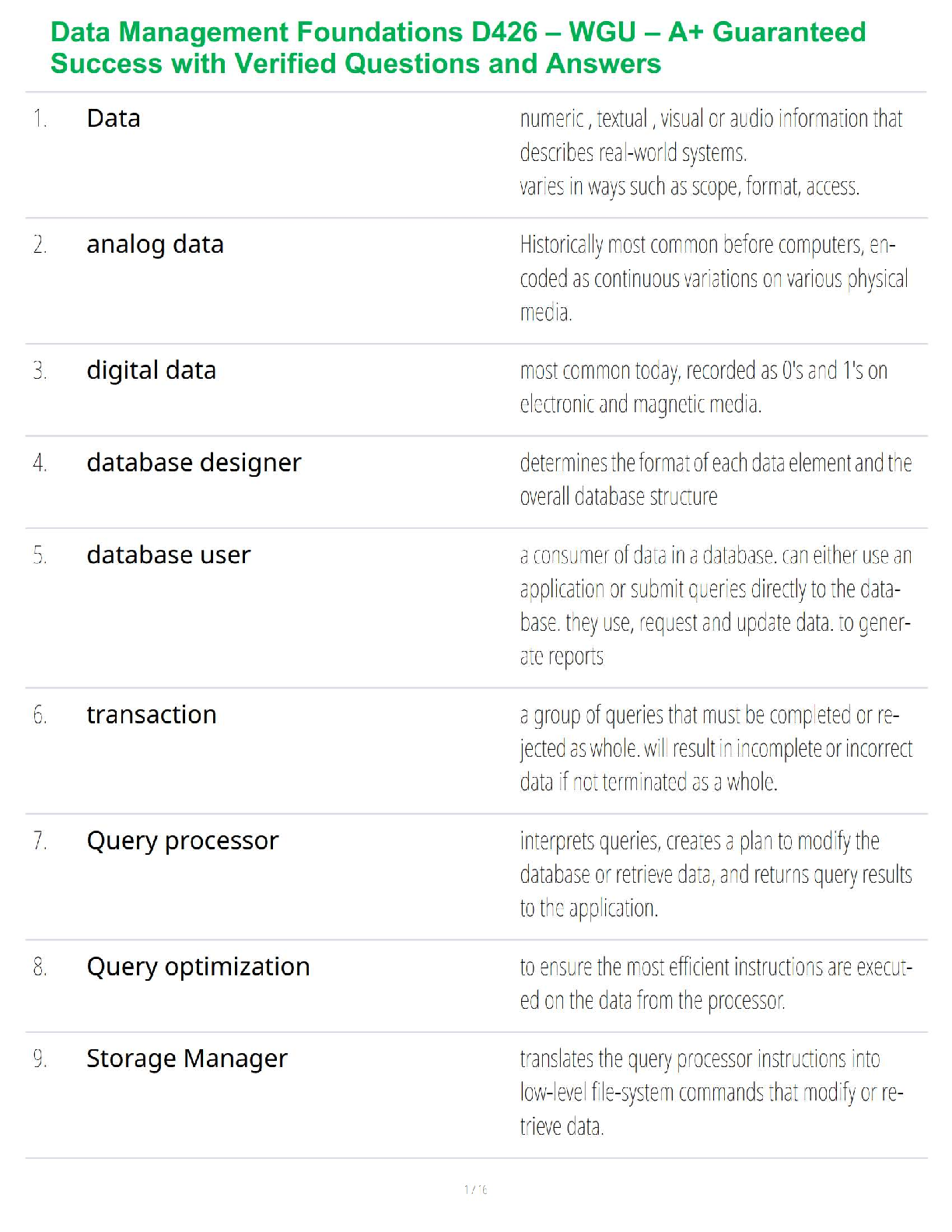The image size is (952, 1232).
Task: Click the definition "determines the format of each data element"
Action: [x=716, y=480]
